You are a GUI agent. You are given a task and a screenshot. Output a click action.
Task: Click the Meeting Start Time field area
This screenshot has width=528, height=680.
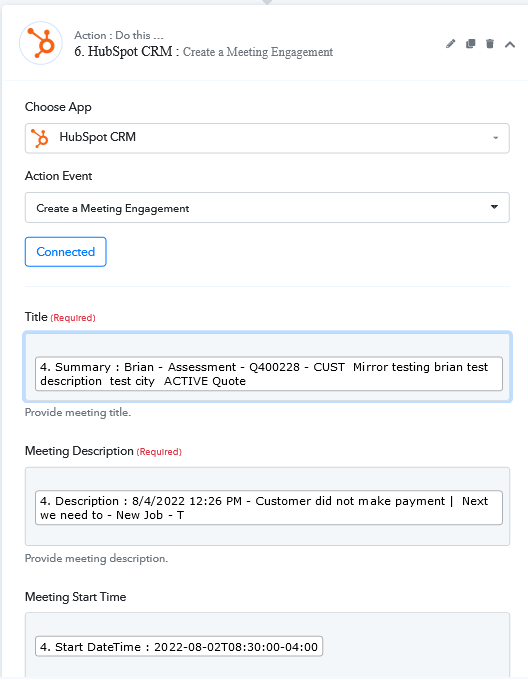(267, 645)
